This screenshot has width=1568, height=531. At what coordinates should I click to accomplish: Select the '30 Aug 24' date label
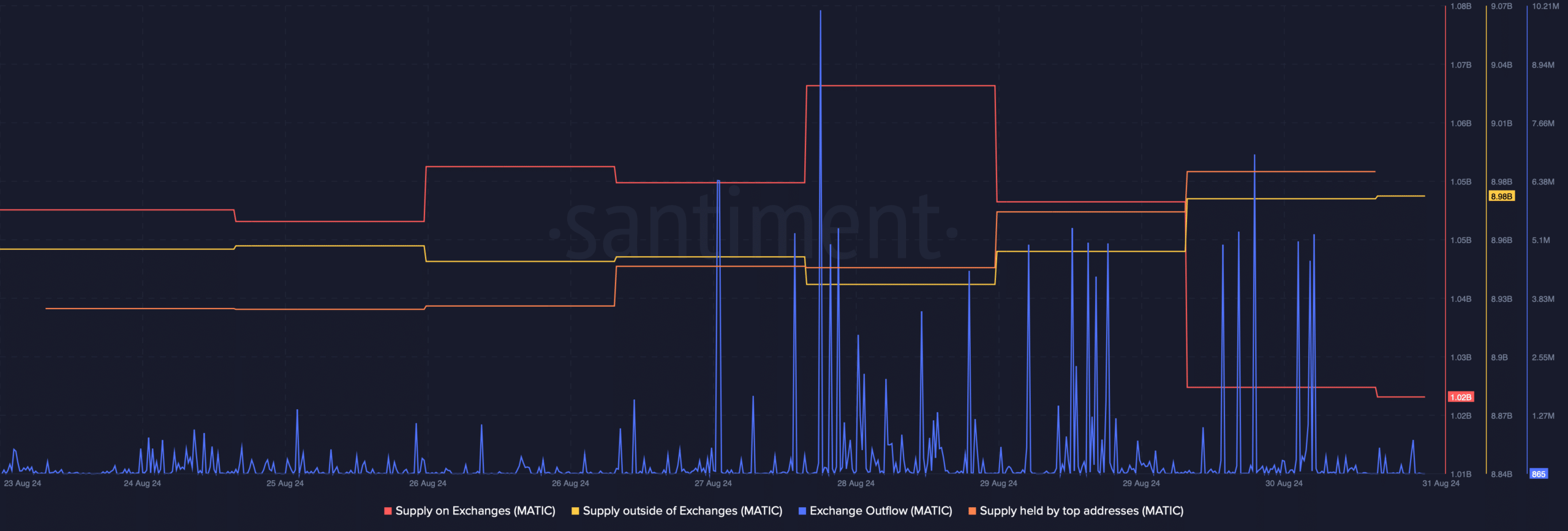point(1284,483)
